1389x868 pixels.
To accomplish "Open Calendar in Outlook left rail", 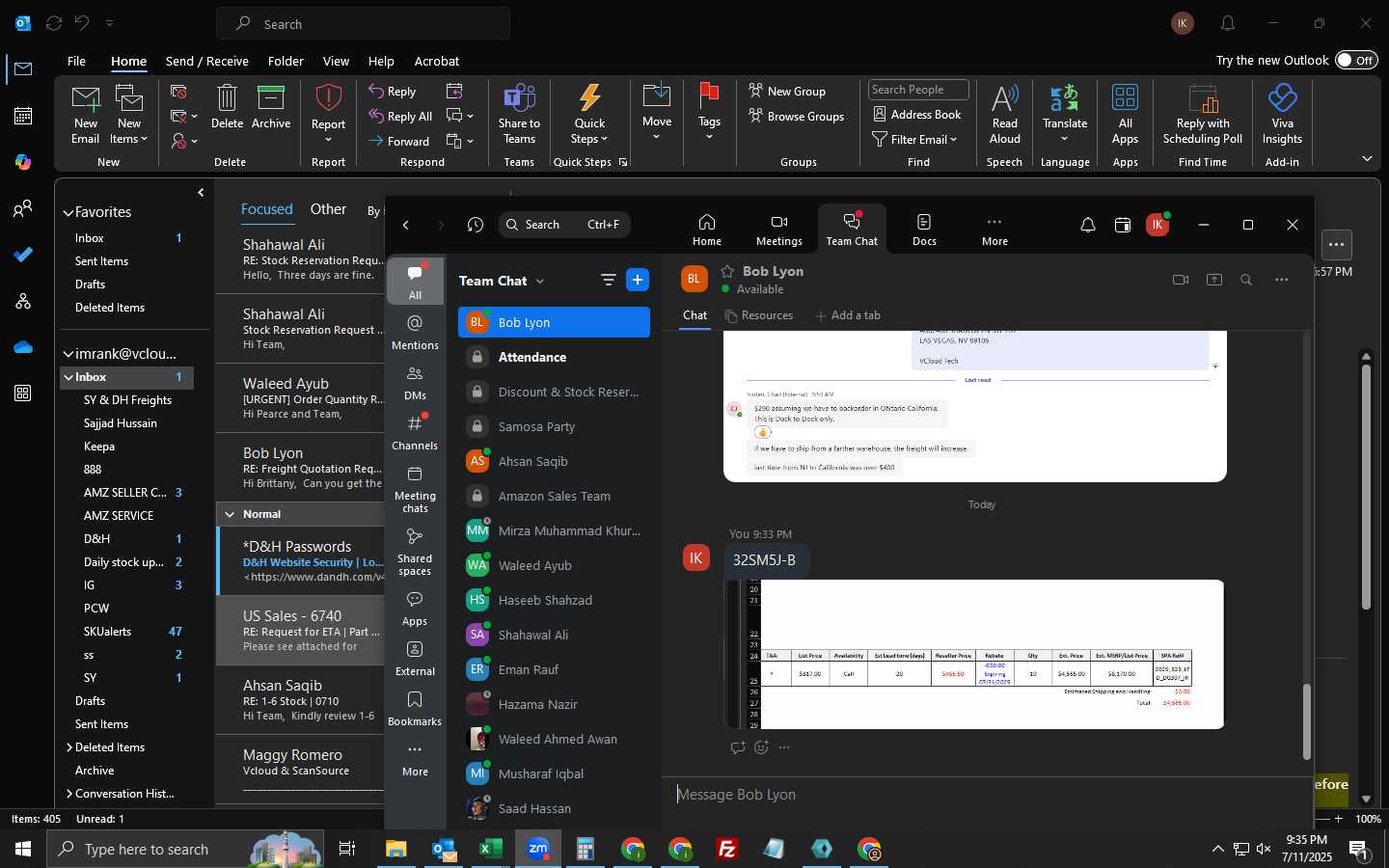I will click(x=23, y=116).
